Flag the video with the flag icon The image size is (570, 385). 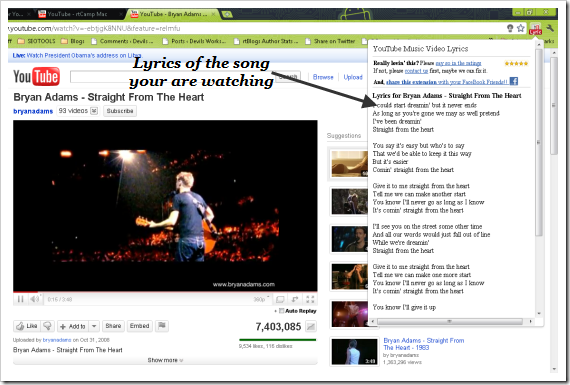click(x=162, y=326)
